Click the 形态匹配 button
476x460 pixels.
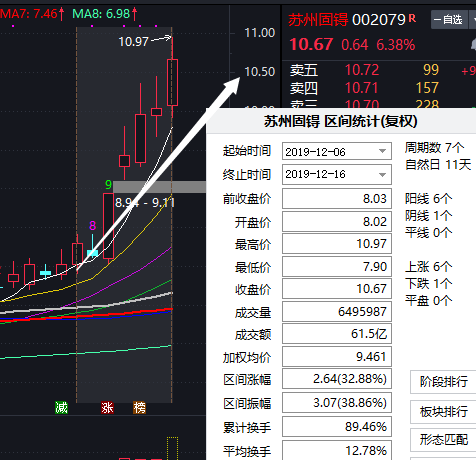(443, 440)
